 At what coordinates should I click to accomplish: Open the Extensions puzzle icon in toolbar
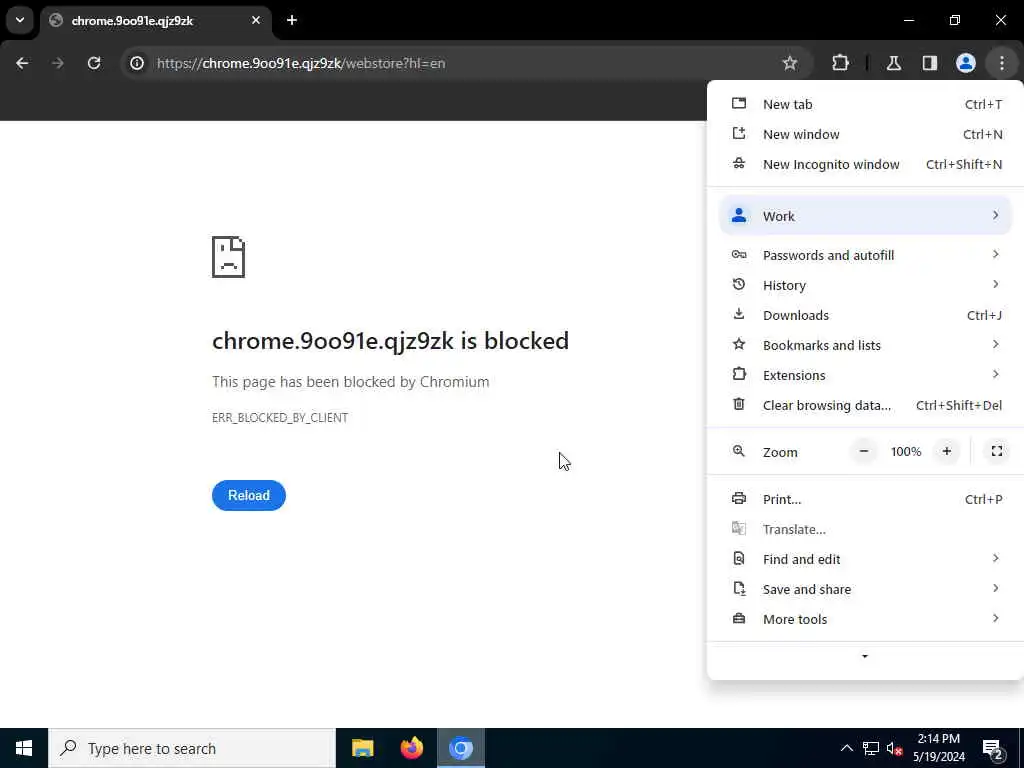click(840, 63)
